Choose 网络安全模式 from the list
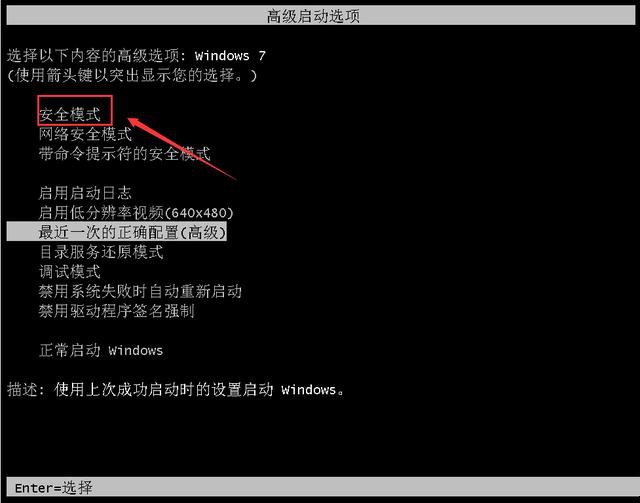This screenshot has height=503, width=640. point(85,134)
